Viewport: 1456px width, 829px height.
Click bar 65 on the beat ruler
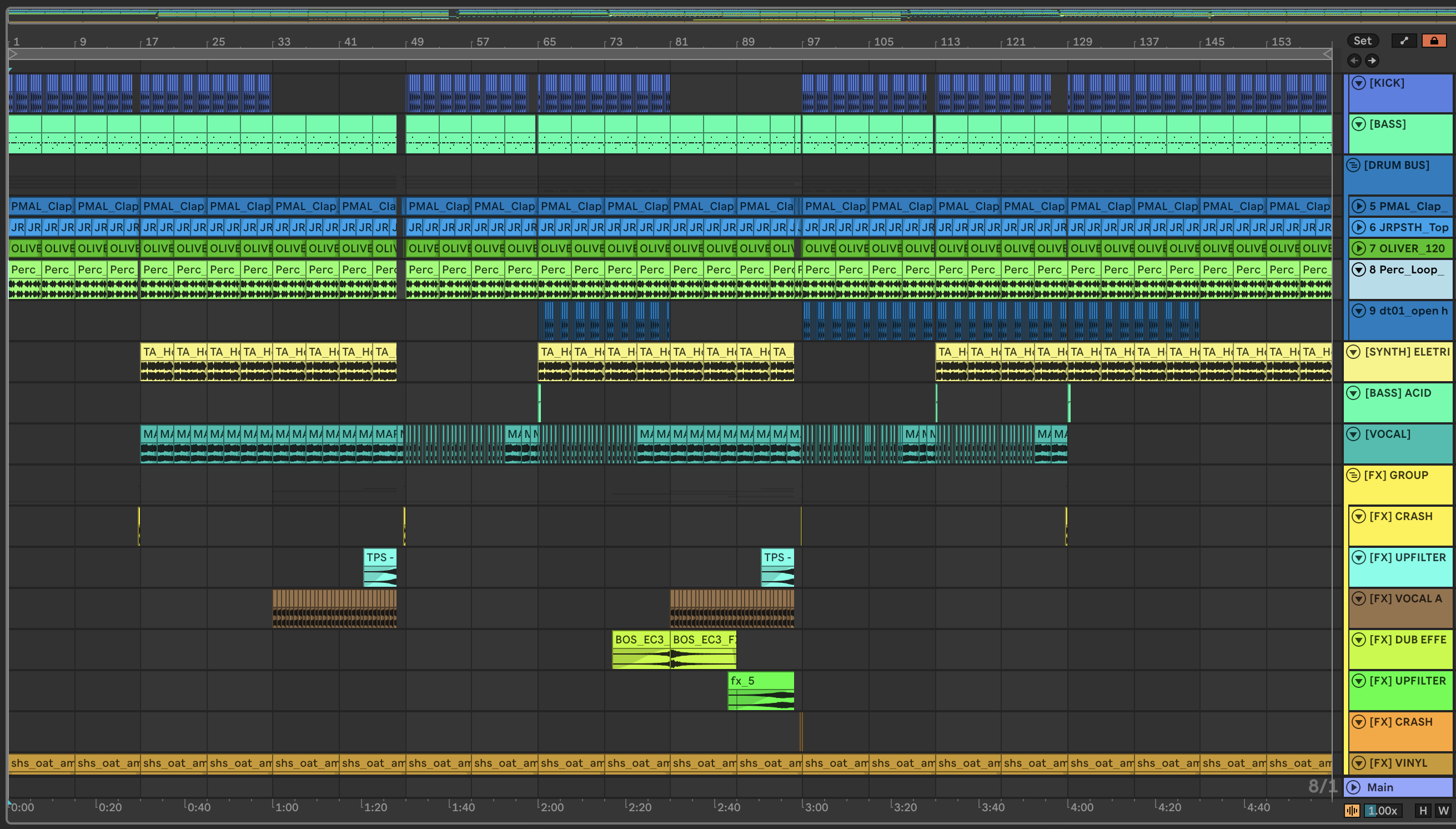[549, 42]
